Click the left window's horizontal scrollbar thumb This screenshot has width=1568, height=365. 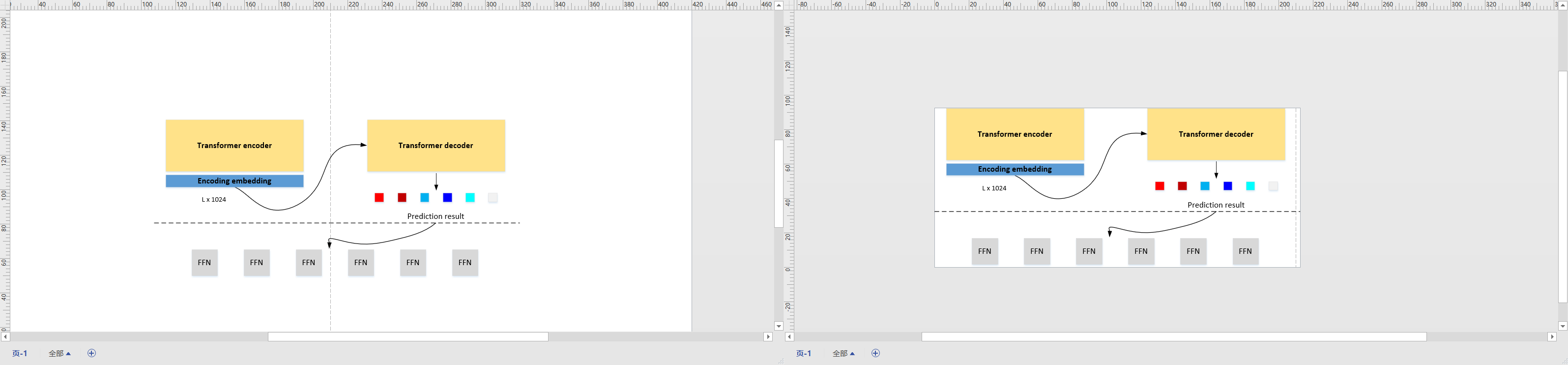408,336
